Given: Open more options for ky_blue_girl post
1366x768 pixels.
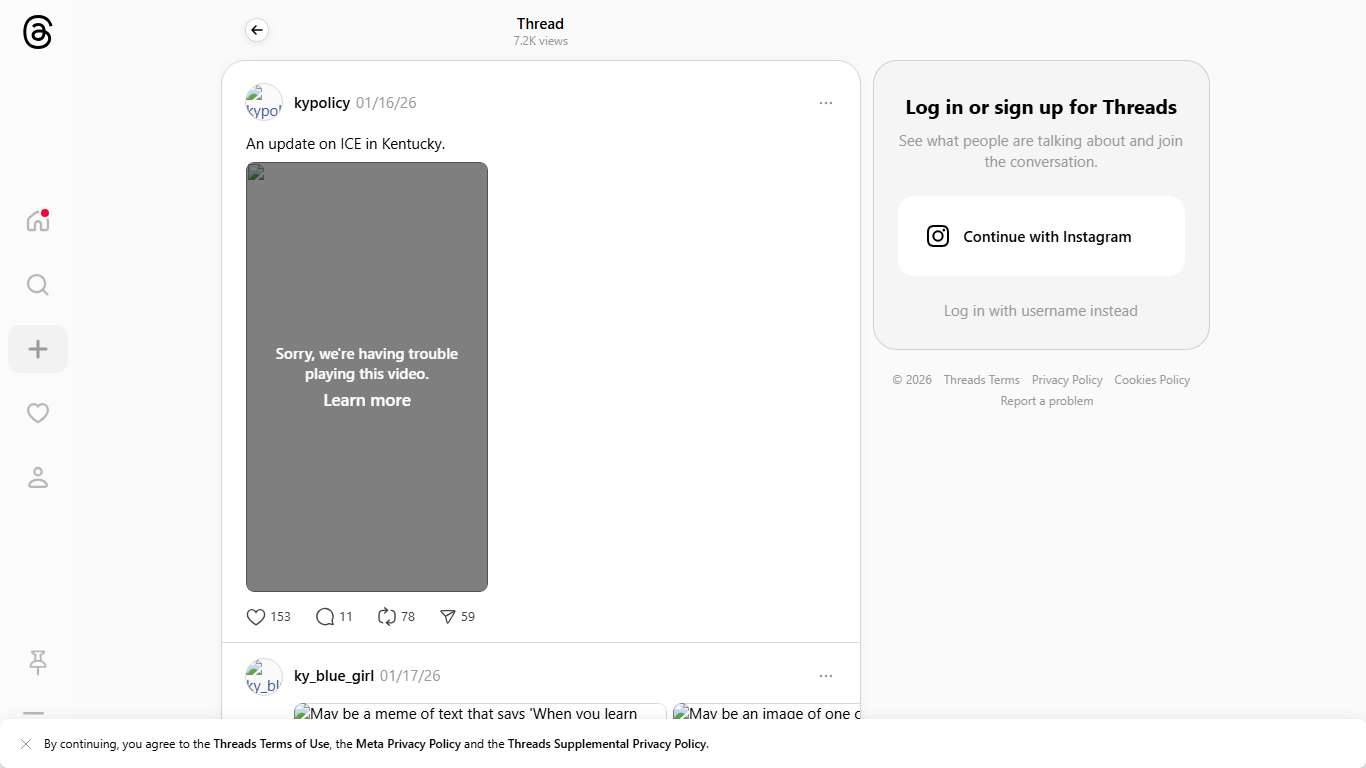Looking at the screenshot, I should [x=825, y=676].
